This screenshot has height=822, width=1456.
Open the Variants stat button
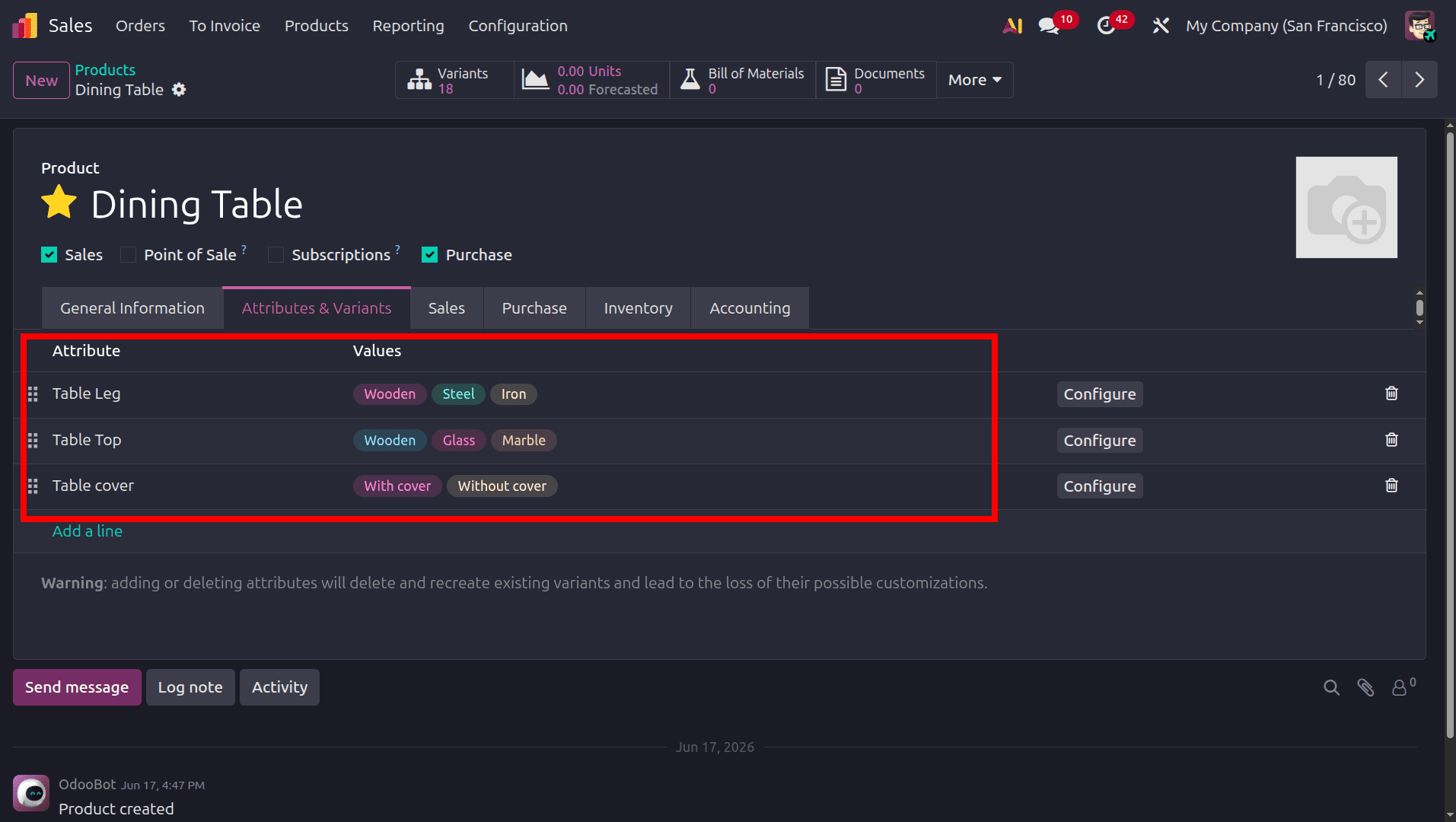[x=454, y=80]
